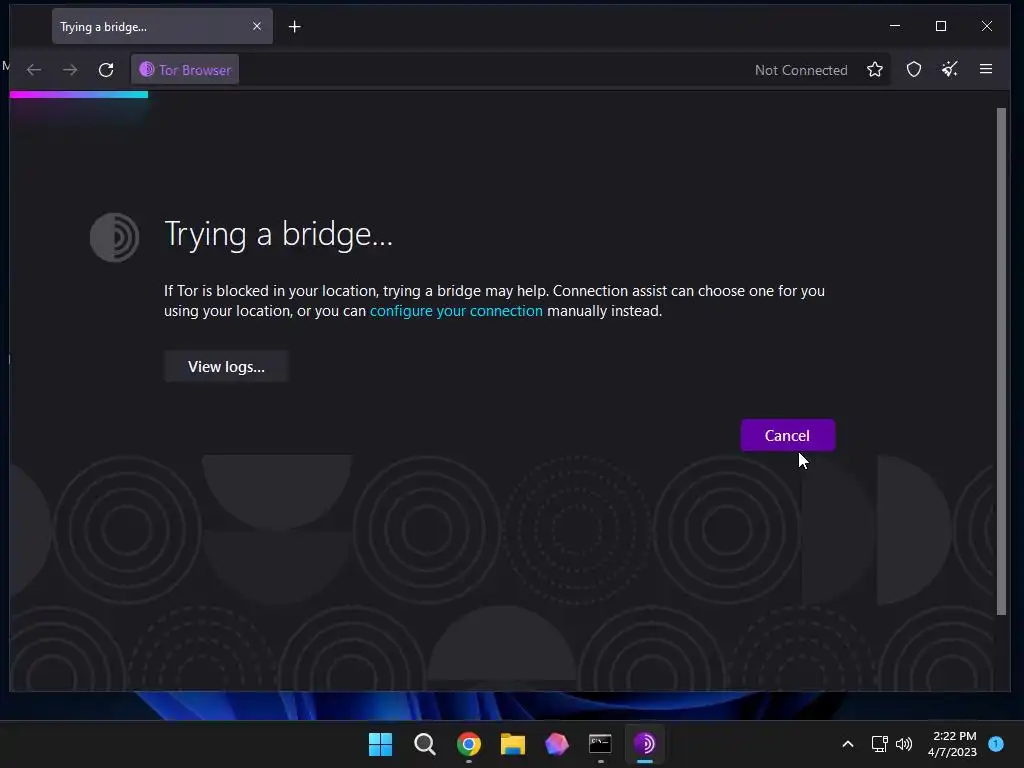Open network settings tray icon

pos(880,744)
